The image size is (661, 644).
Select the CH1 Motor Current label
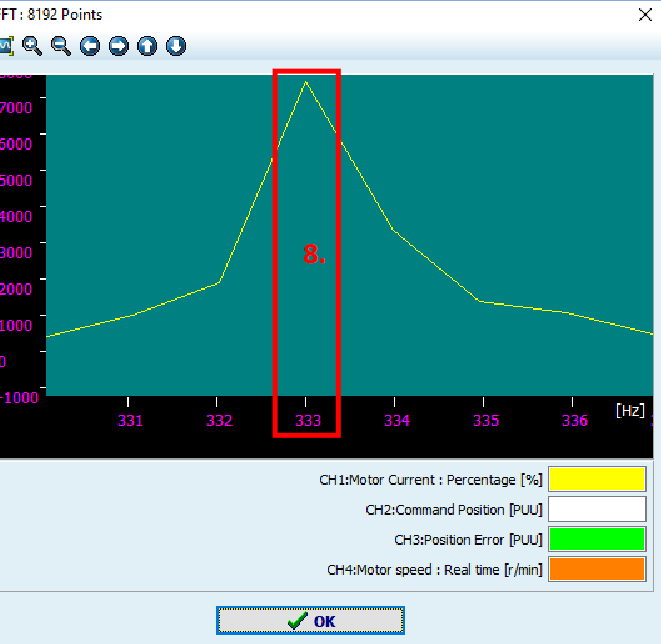(431, 480)
